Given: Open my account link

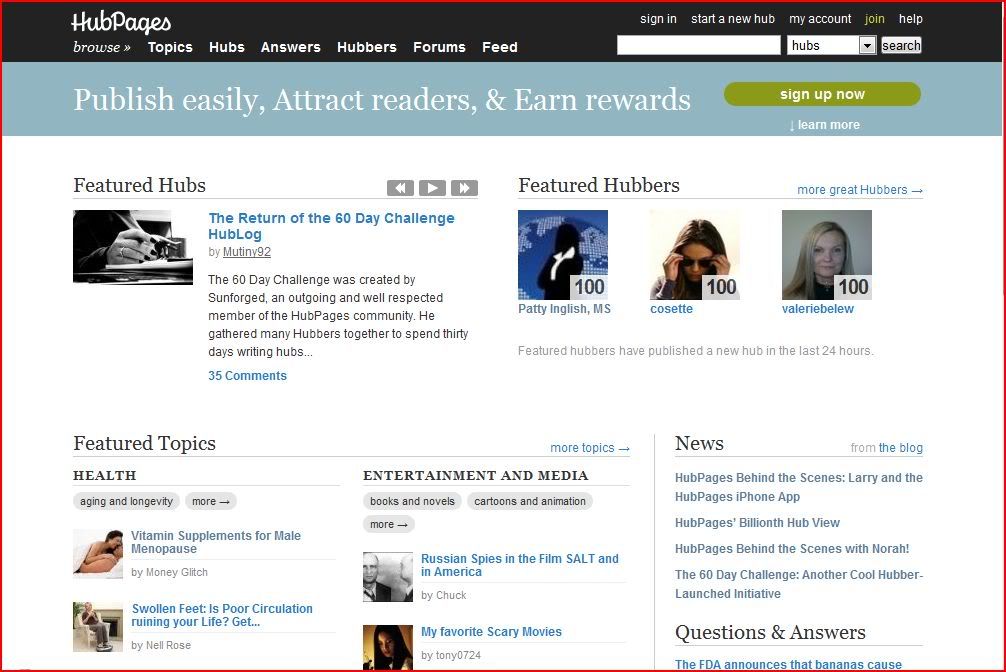Looking at the screenshot, I should click(x=820, y=19).
